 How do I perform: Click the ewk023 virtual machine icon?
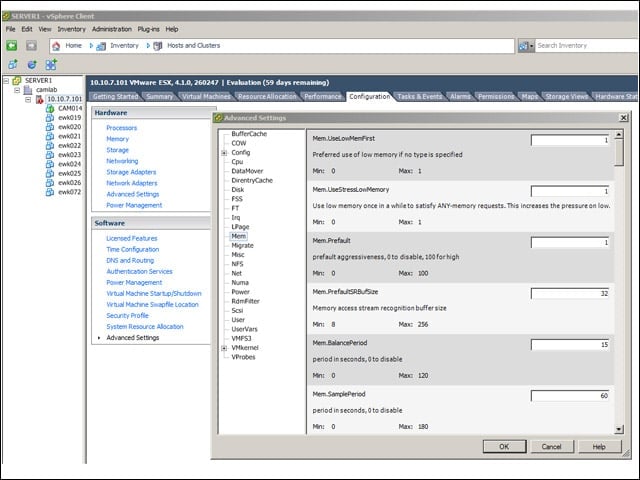(50, 155)
